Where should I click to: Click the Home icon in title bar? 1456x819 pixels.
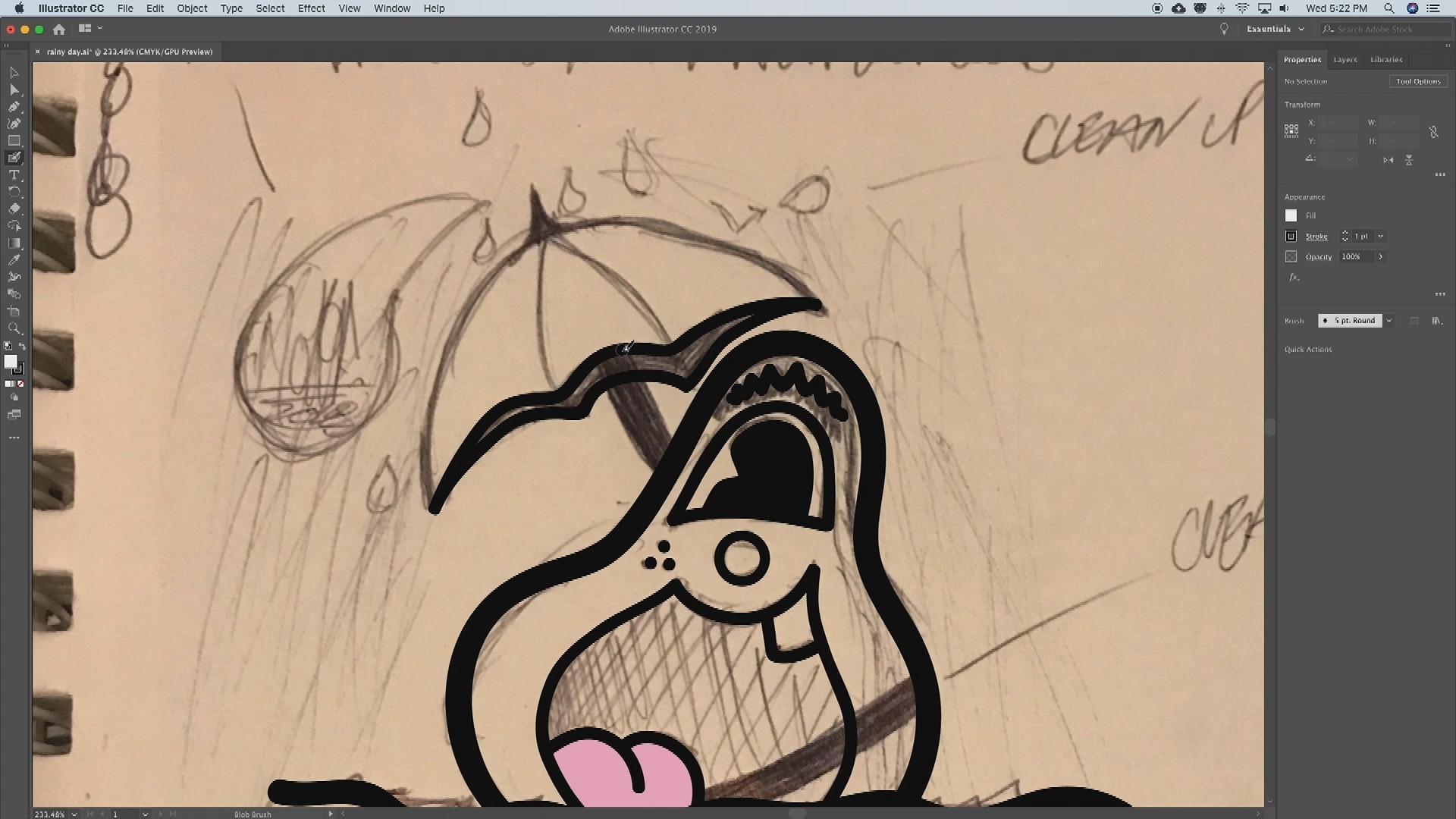pyautogui.click(x=59, y=29)
